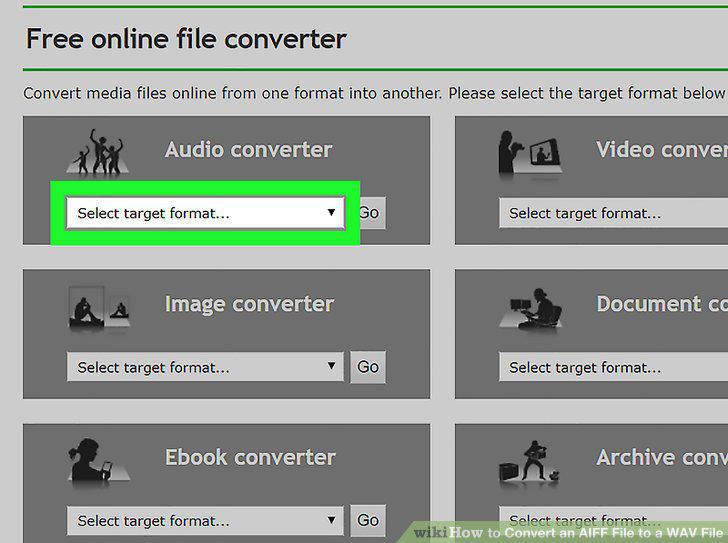Click the Video converter heading
Image resolution: width=728 pixels, height=543 pixels.
pos(662,149)
